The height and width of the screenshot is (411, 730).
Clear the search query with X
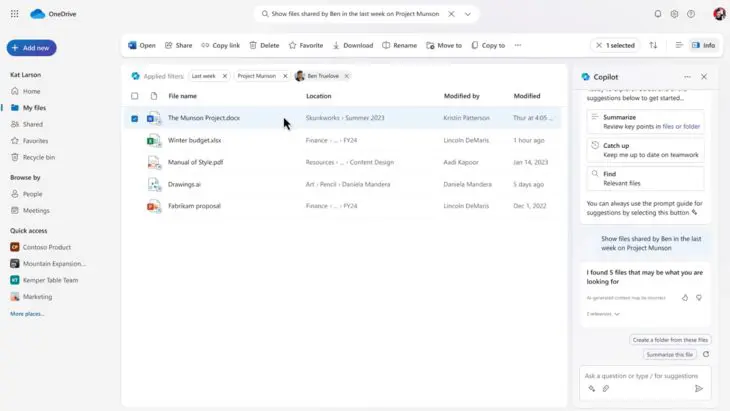451,14
